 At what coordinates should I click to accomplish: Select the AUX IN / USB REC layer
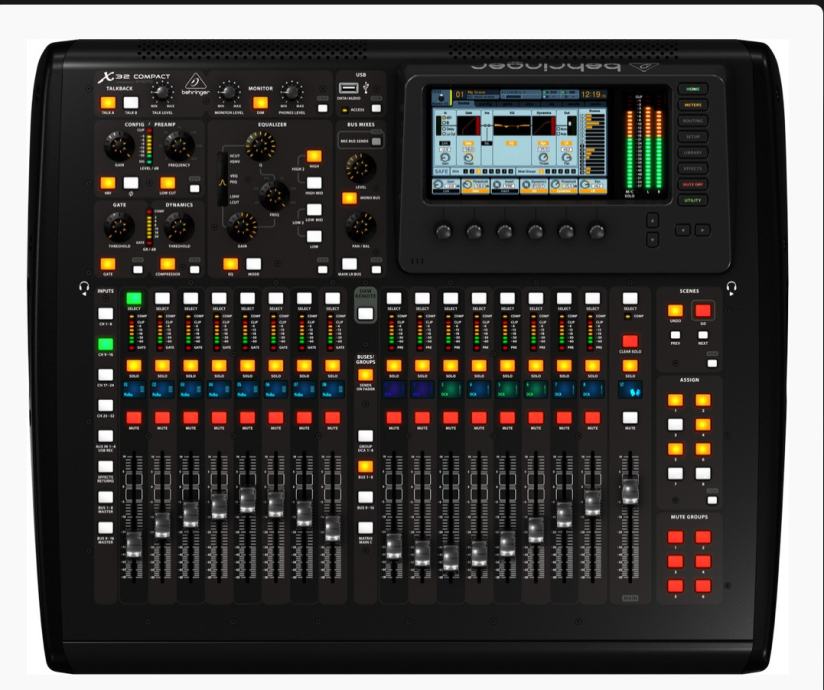(106, 436)
